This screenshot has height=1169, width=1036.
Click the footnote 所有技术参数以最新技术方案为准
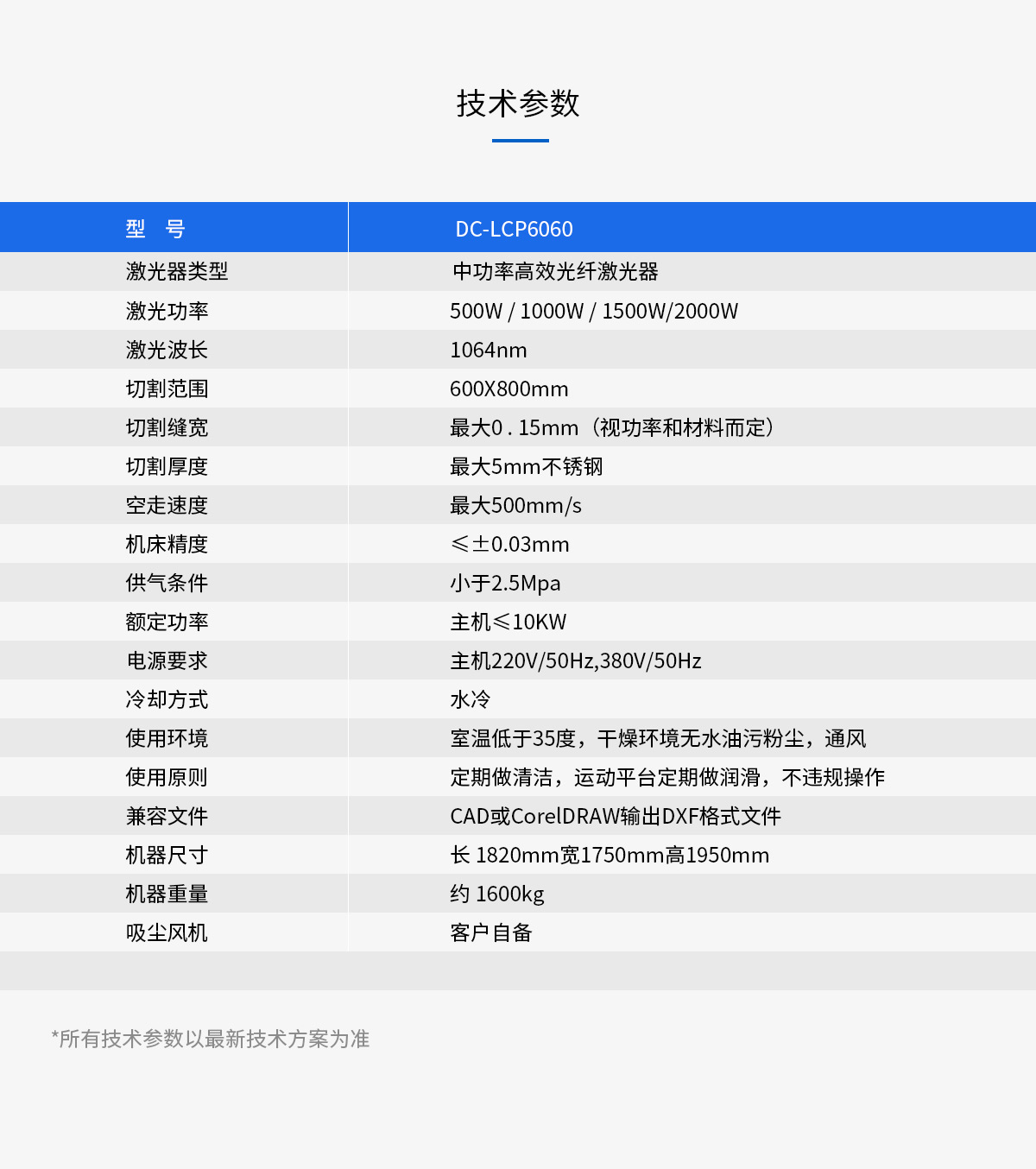coord(211,1039)
